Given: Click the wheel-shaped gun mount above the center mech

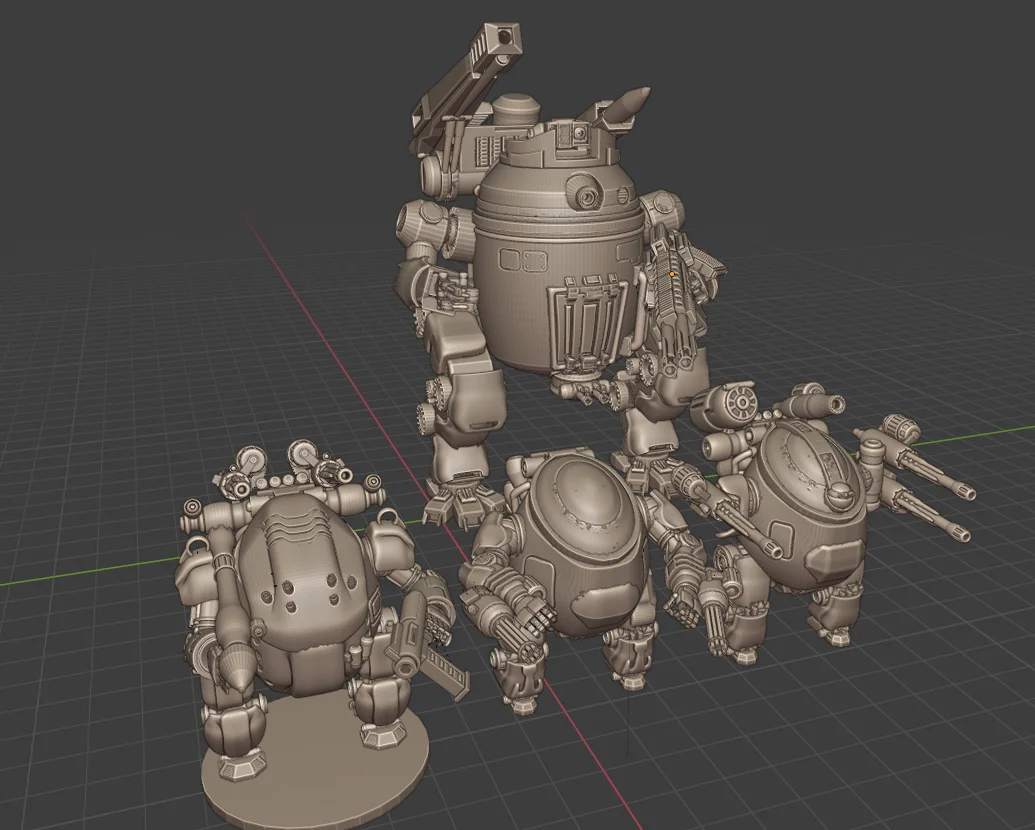Looking at the screenshot, I should (x=740, y=403).
